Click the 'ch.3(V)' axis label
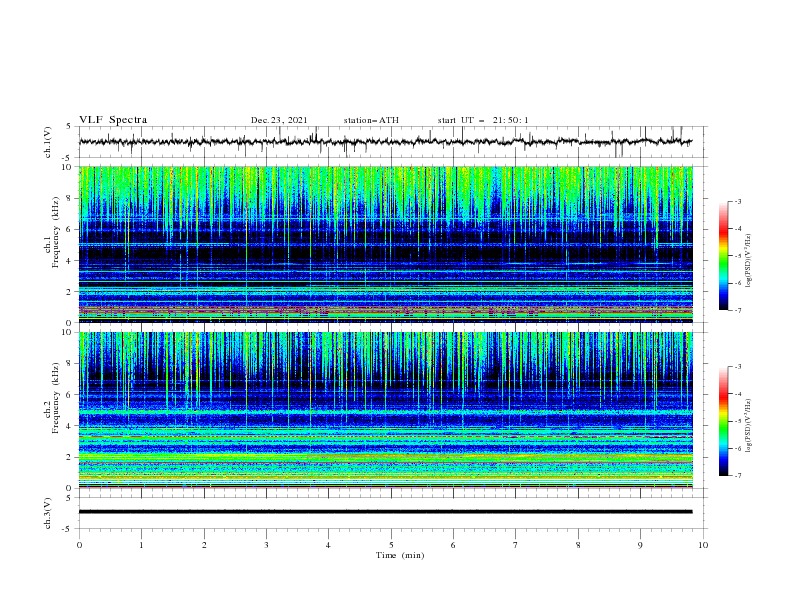 point(47,513)
